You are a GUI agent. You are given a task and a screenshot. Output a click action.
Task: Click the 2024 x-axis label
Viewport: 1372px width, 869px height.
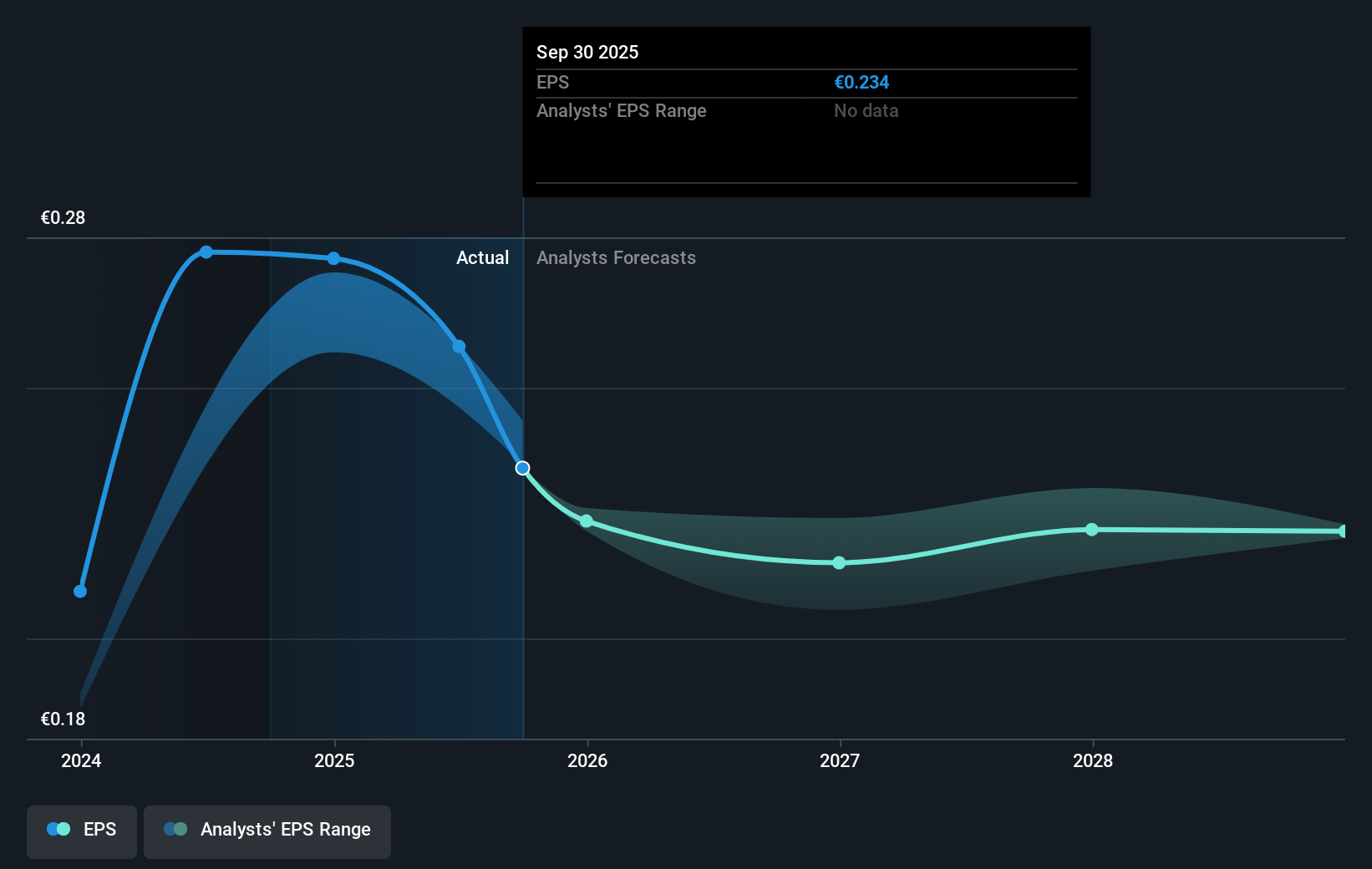coord(81,760)
